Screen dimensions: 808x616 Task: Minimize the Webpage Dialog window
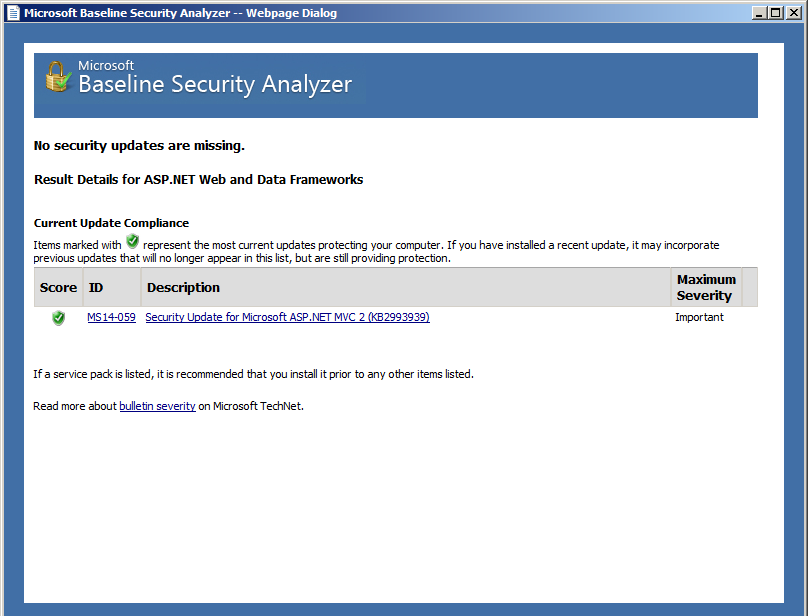tap(759, 13)
